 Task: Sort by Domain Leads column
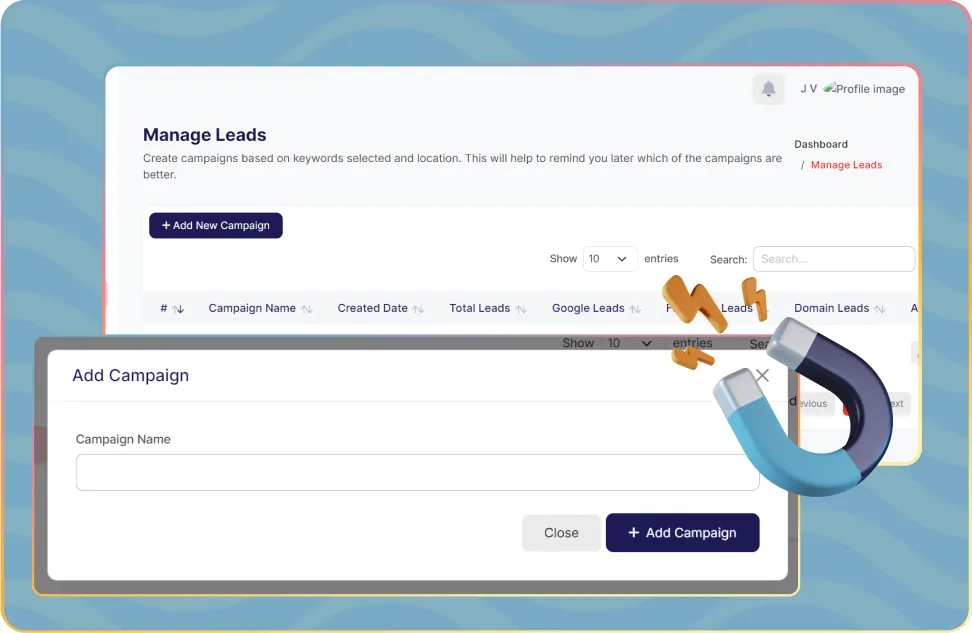pyautogui.click(x=840, y=308)
